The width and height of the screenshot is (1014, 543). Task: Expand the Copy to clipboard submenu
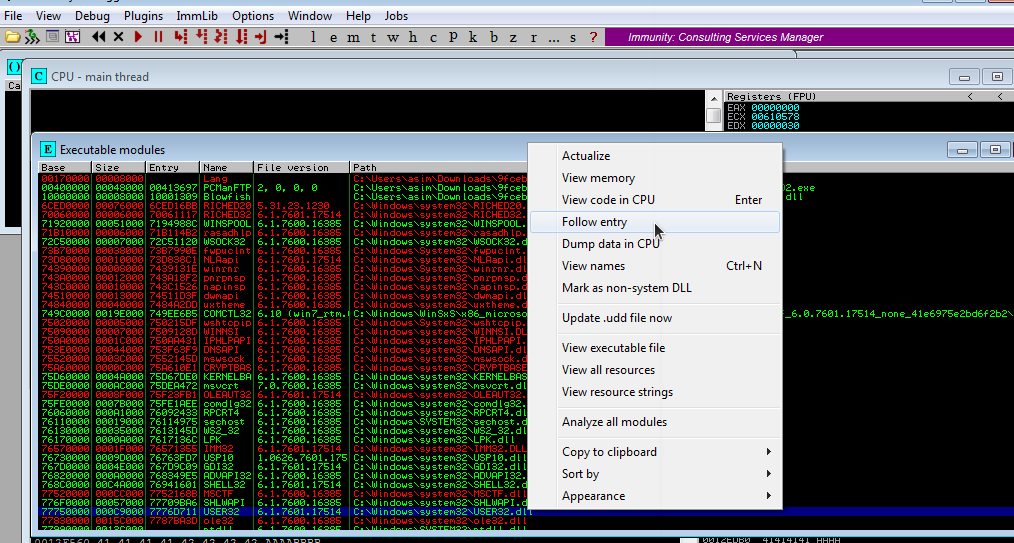654,452
